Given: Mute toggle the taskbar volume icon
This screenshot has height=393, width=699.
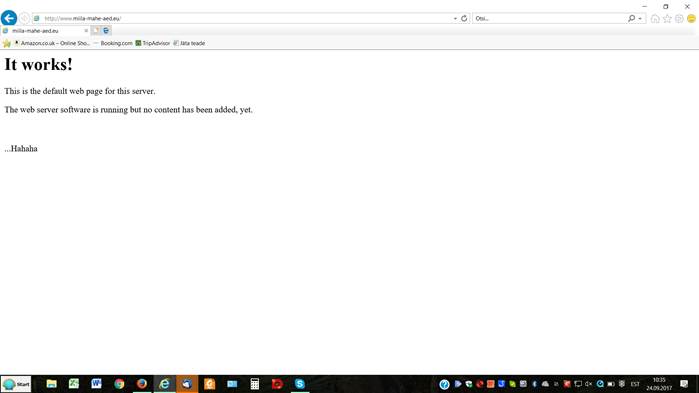Looking at the screenshot, I should (x=588, y=384).
